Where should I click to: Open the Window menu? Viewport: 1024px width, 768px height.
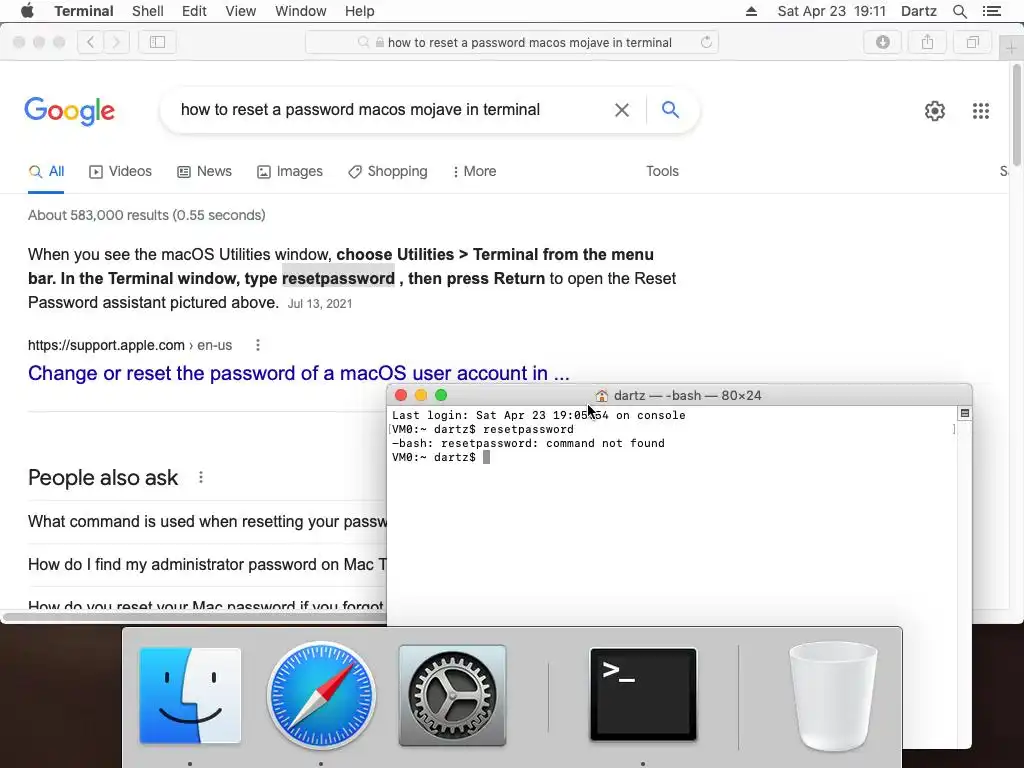coord(300,11)
